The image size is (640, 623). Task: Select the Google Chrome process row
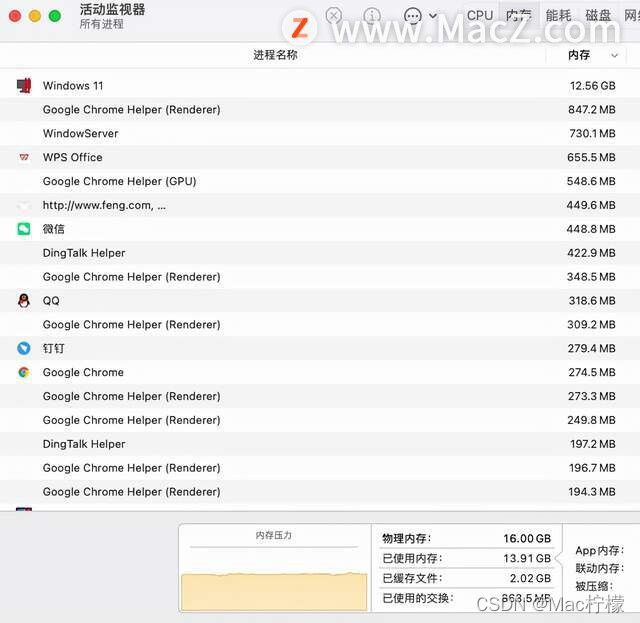[320, 372]
